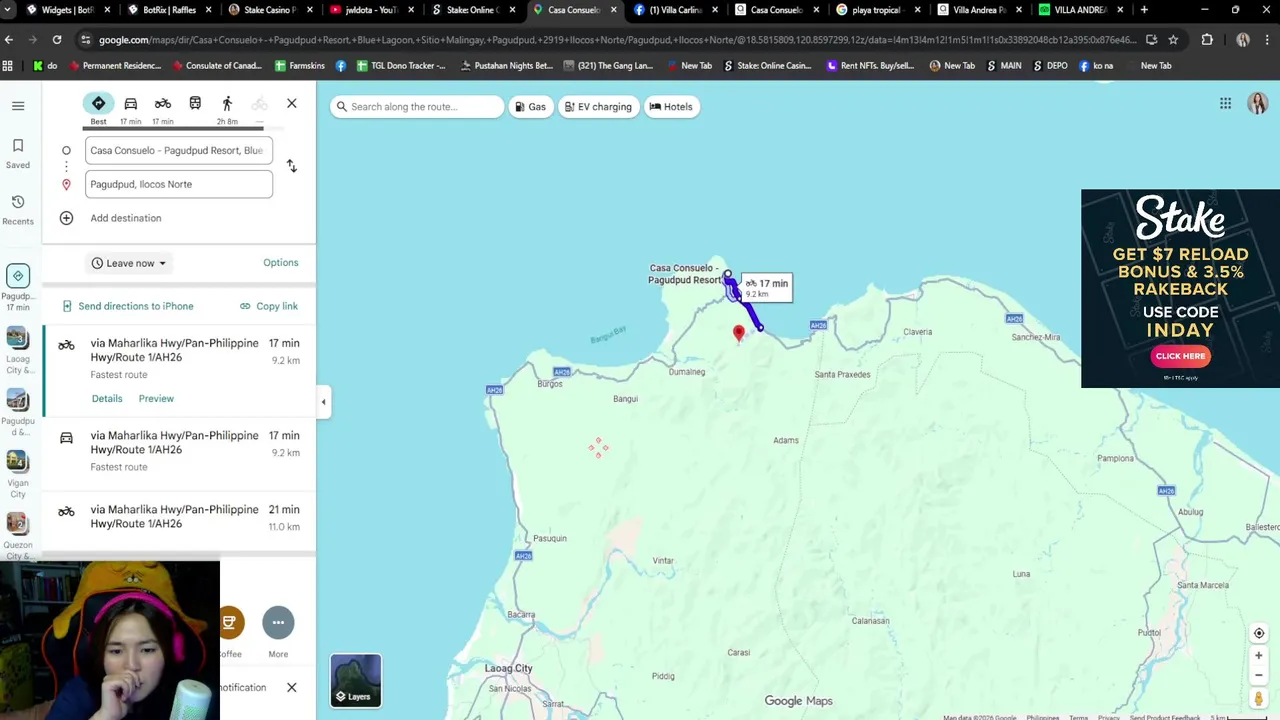Close the directions panel

[x=291, y=103]
